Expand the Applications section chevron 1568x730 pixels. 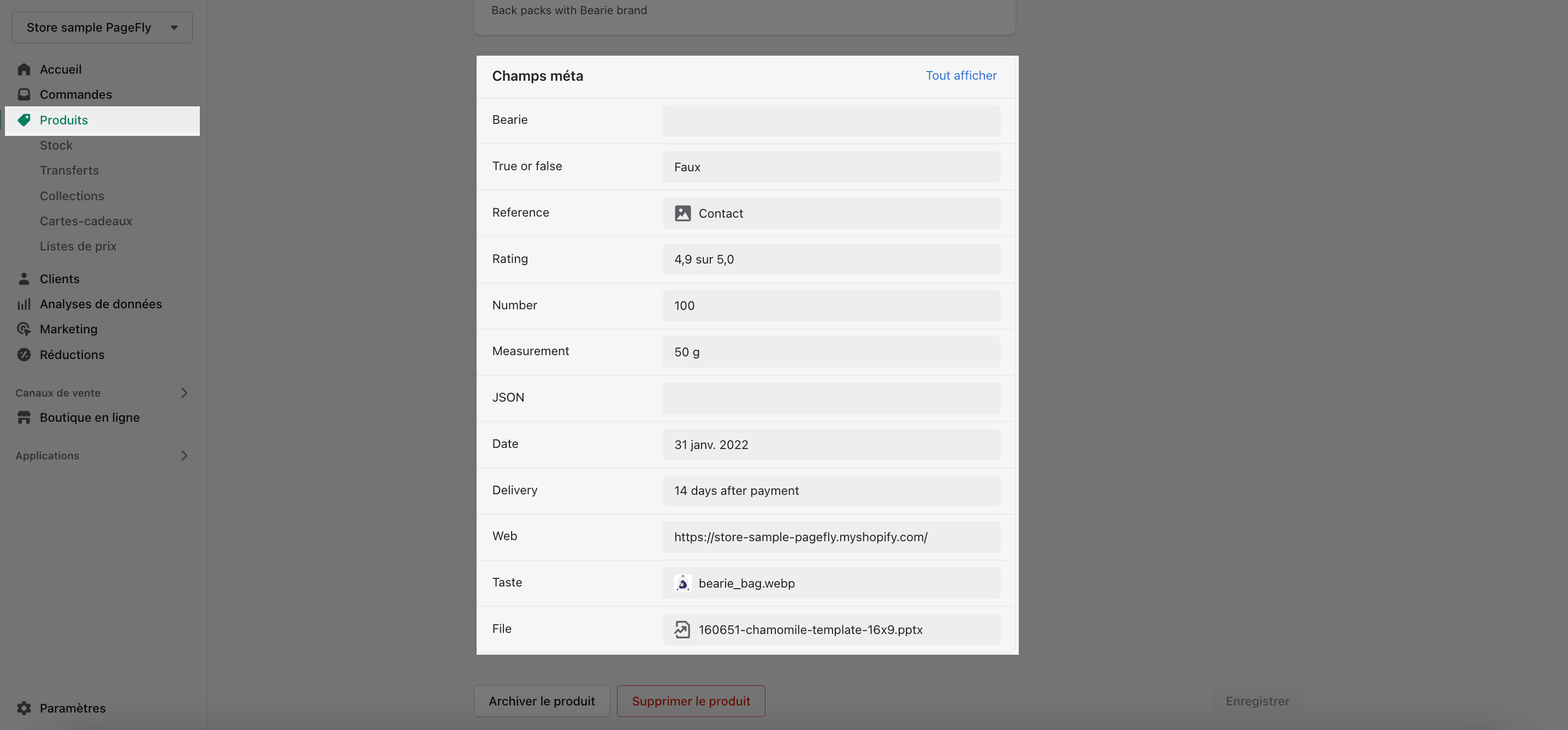184,456
